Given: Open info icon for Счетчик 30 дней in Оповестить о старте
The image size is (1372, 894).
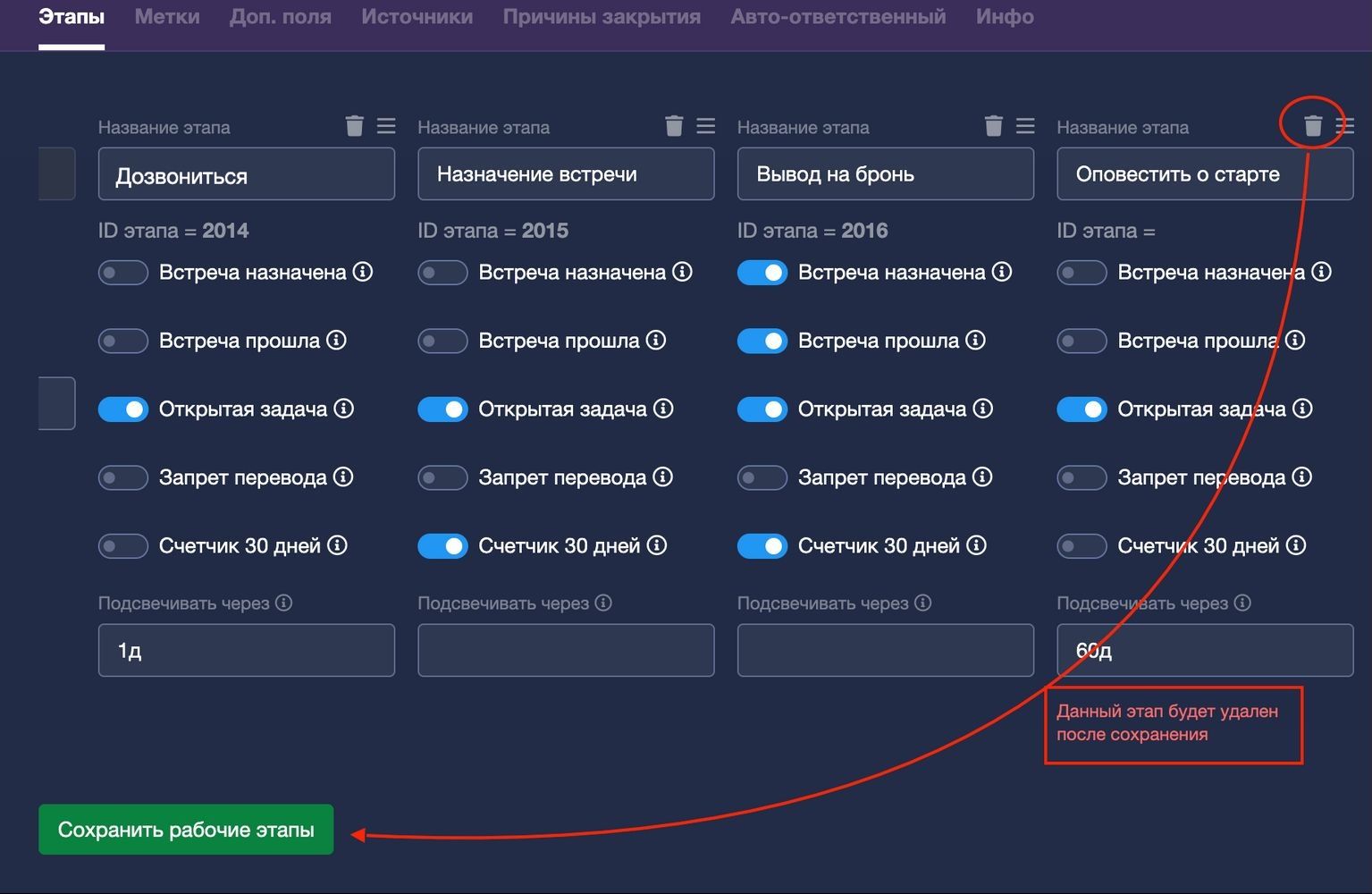Looking at the screenshot, I should click(1296, 545).
